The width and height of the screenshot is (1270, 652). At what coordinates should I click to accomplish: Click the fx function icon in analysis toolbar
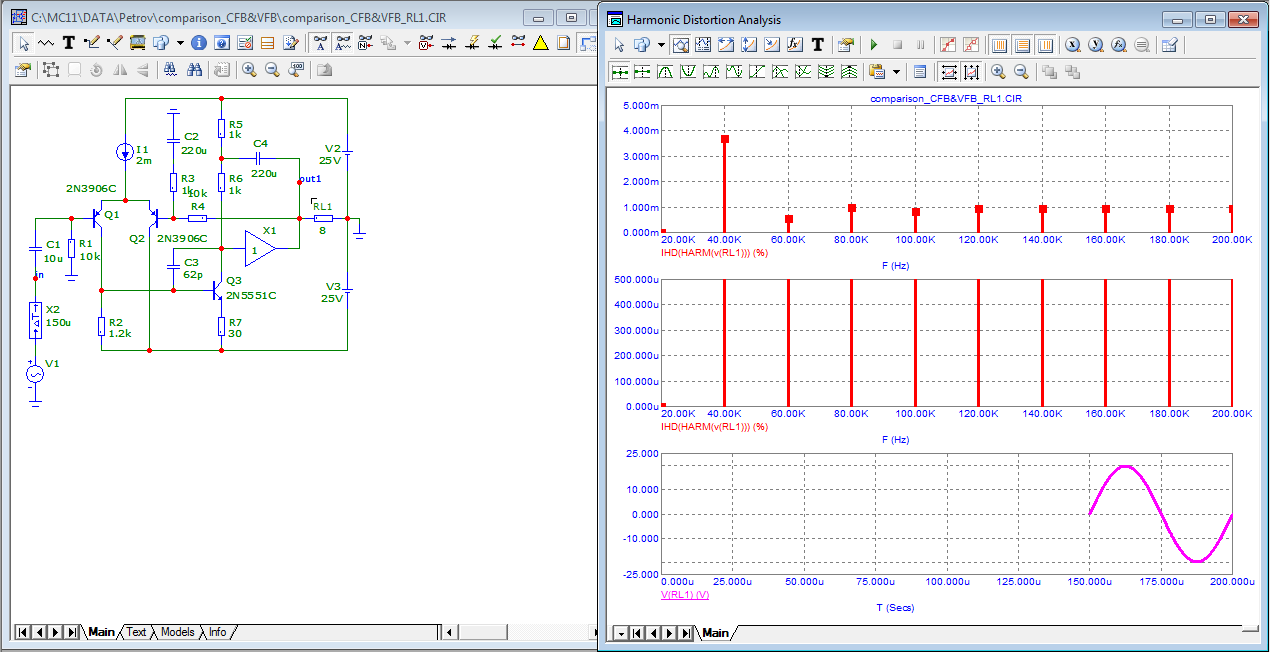795,45
